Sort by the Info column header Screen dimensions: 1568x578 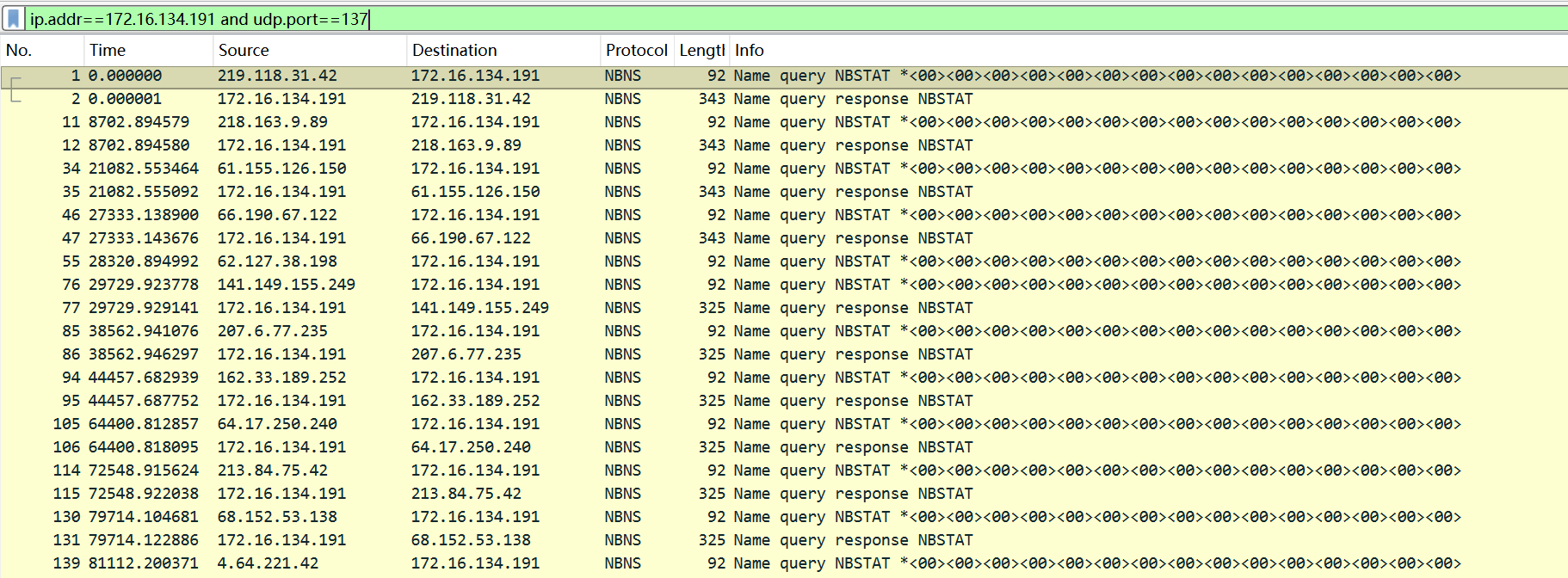pos(1149,50)
